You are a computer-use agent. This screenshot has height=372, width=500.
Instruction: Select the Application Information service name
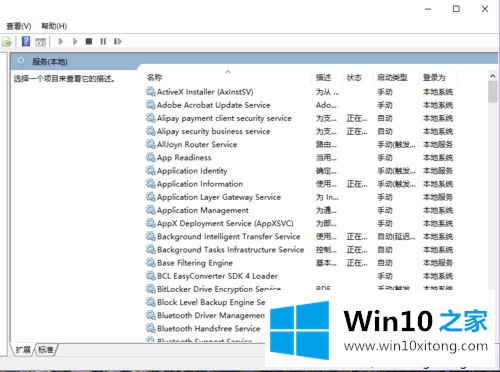pos(200,184)
